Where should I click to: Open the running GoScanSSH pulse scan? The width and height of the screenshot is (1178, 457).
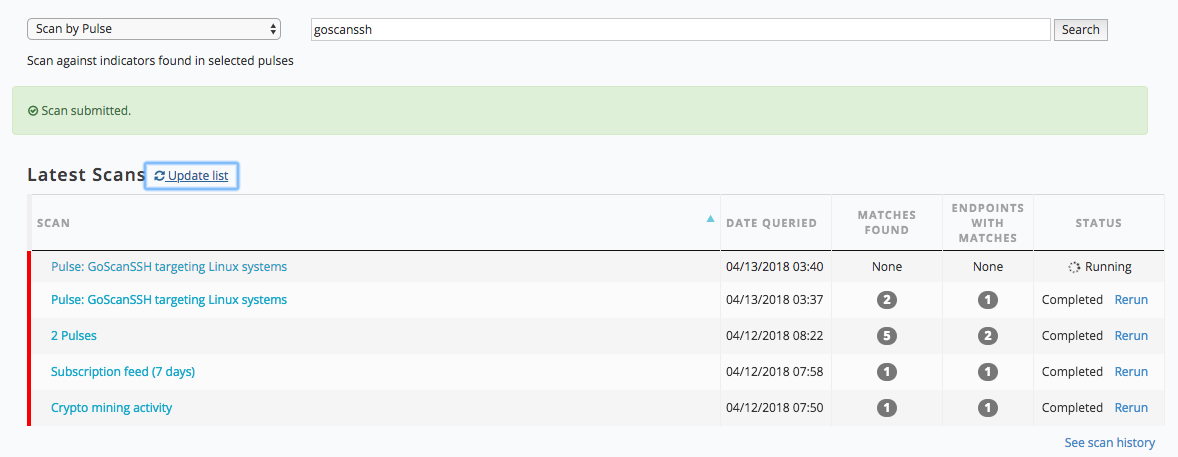coord(169,267)
